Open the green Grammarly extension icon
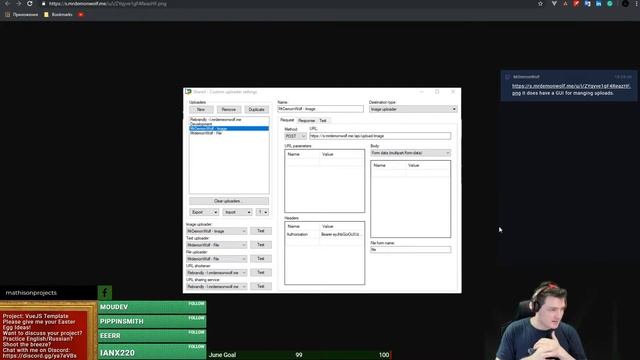The width and height of the screenshot is (640, 360). (610, 4)
